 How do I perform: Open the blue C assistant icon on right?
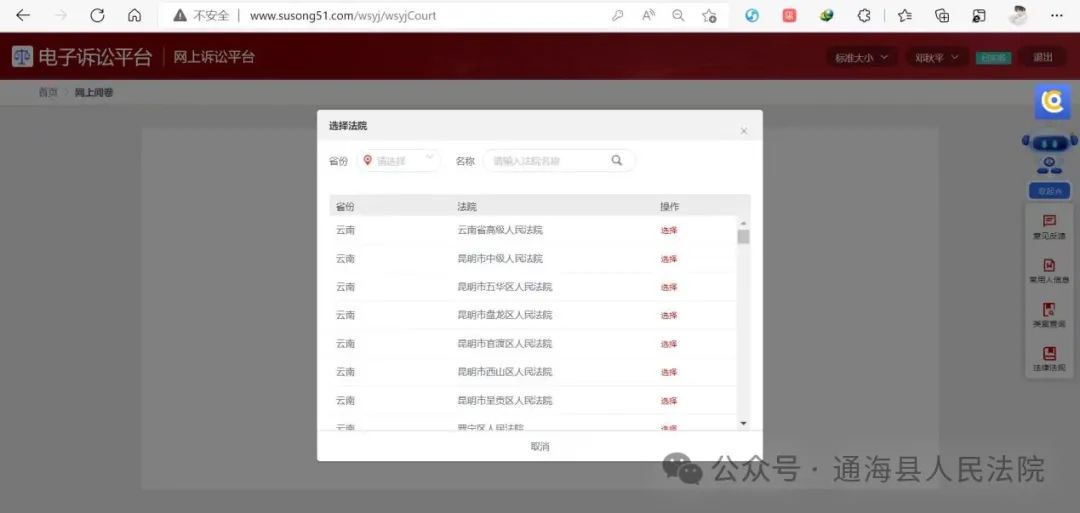(x=1052, y=102)
